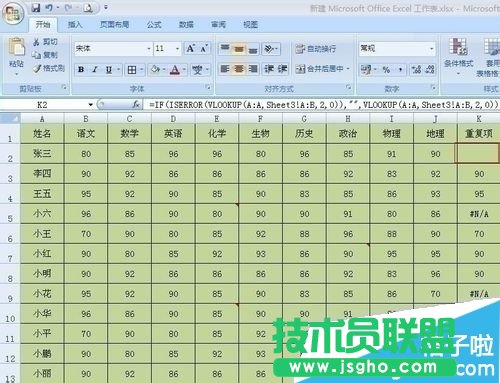Click the Insert Function fx button

point(136,105)
